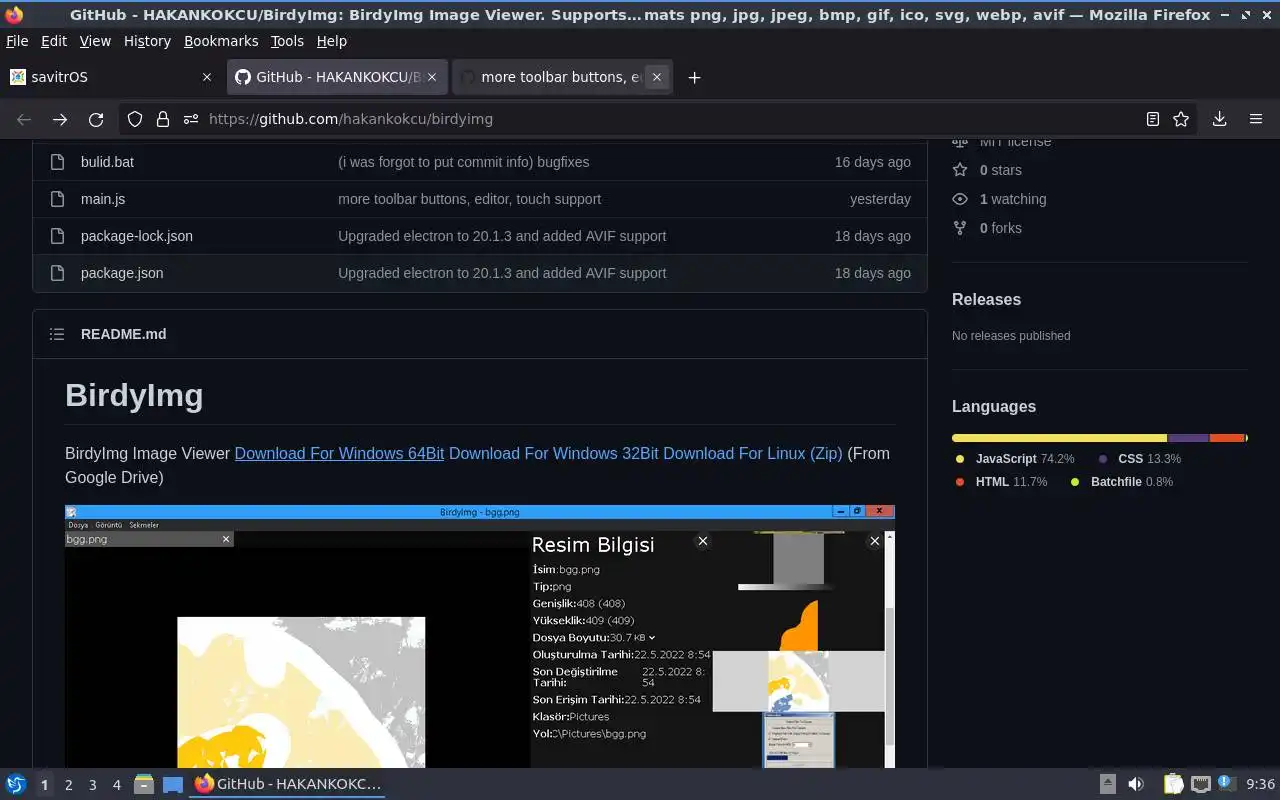The image size is (1280, 800).
Task: Open the file manager icon in taskbar
Action: coord(144,784)
